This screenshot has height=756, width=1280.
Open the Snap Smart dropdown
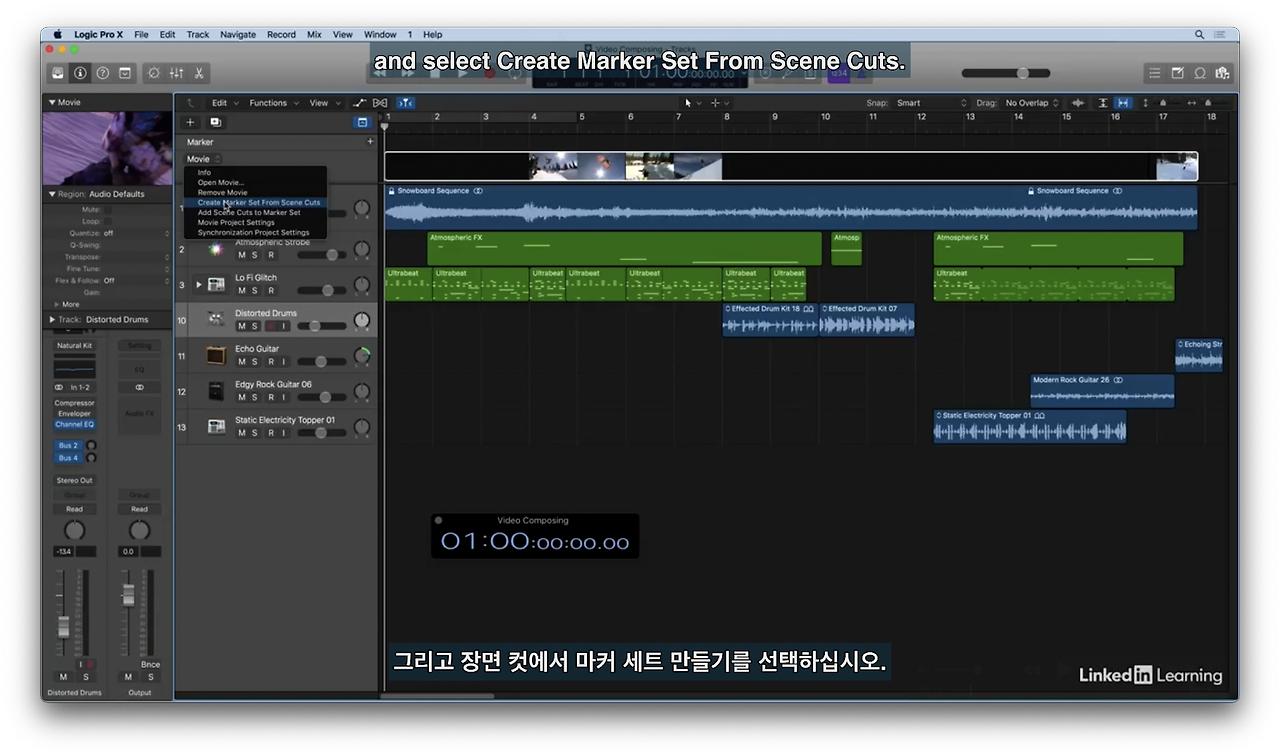[931, 103]
